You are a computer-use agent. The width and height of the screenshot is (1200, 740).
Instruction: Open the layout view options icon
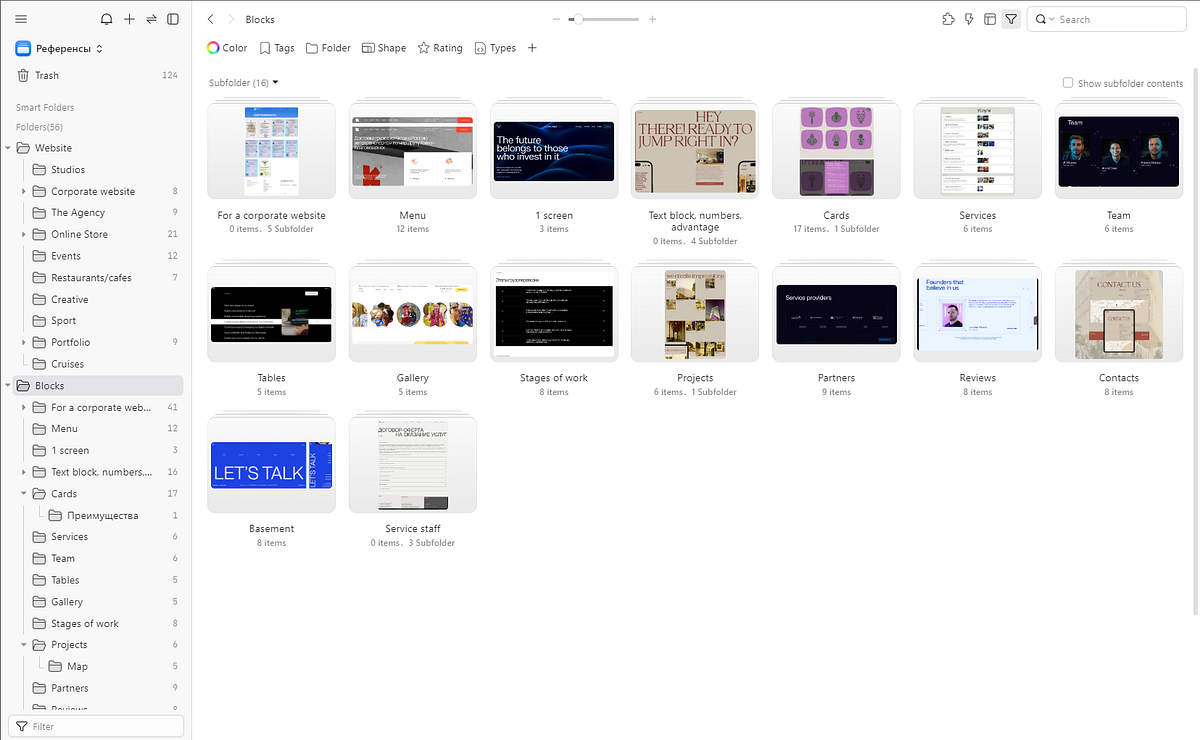(990, 19)
